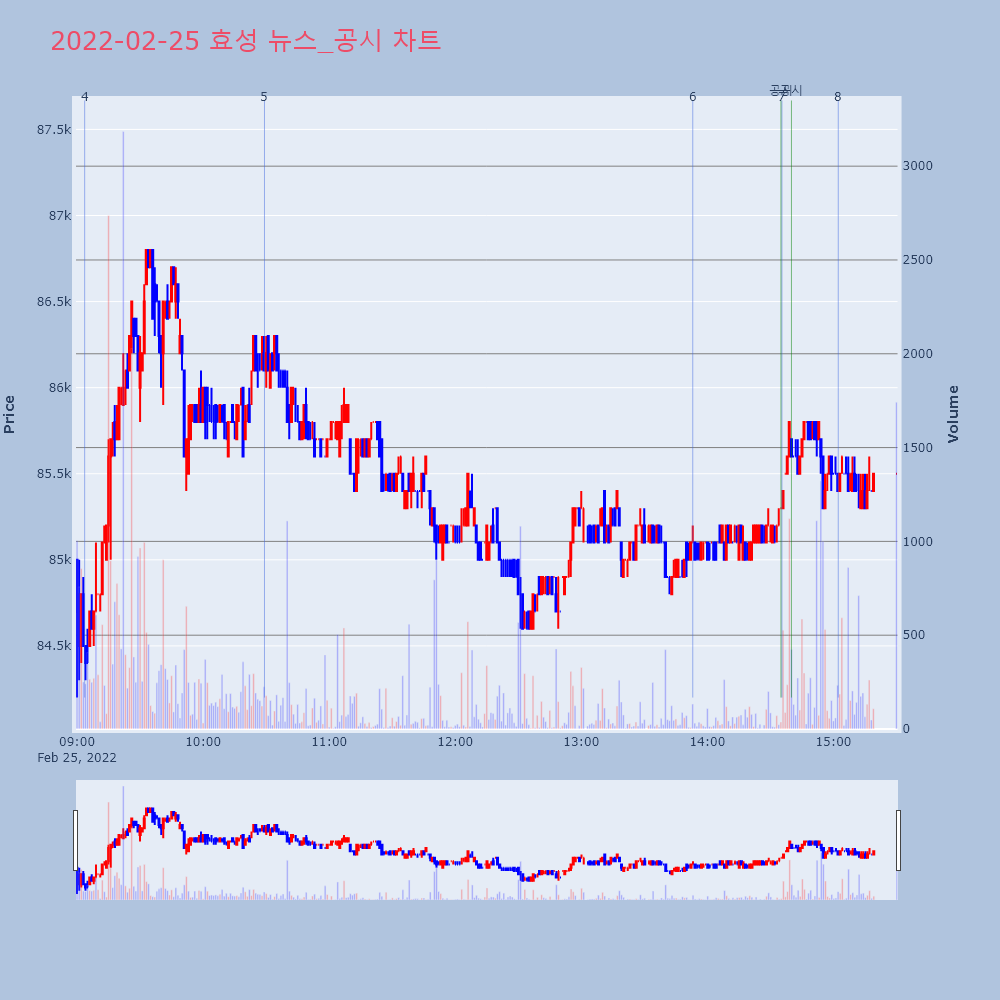Click the 10:00 time axis label

tap(203, 742)
